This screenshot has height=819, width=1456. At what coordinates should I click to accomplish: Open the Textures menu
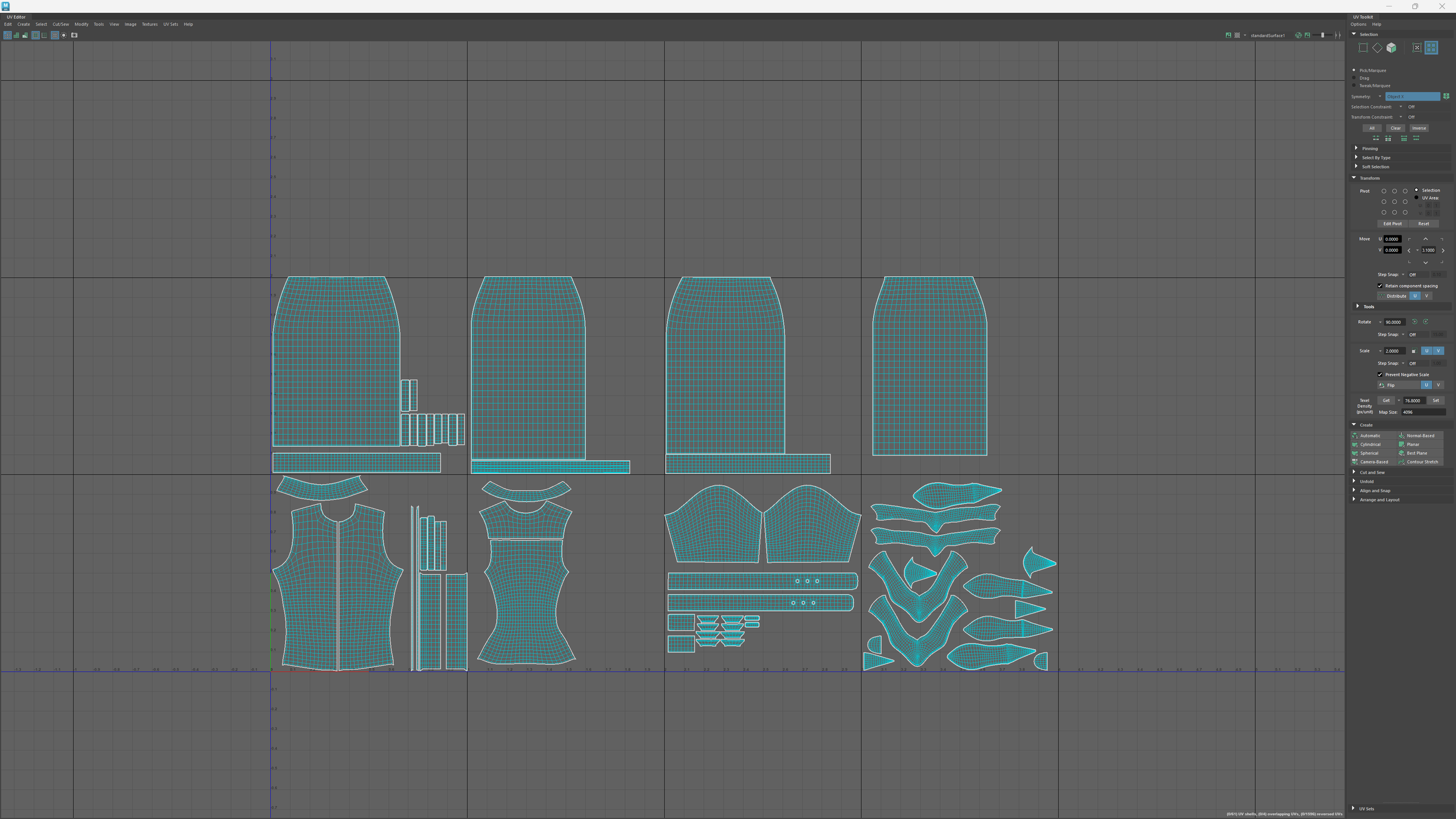(150, 24)
